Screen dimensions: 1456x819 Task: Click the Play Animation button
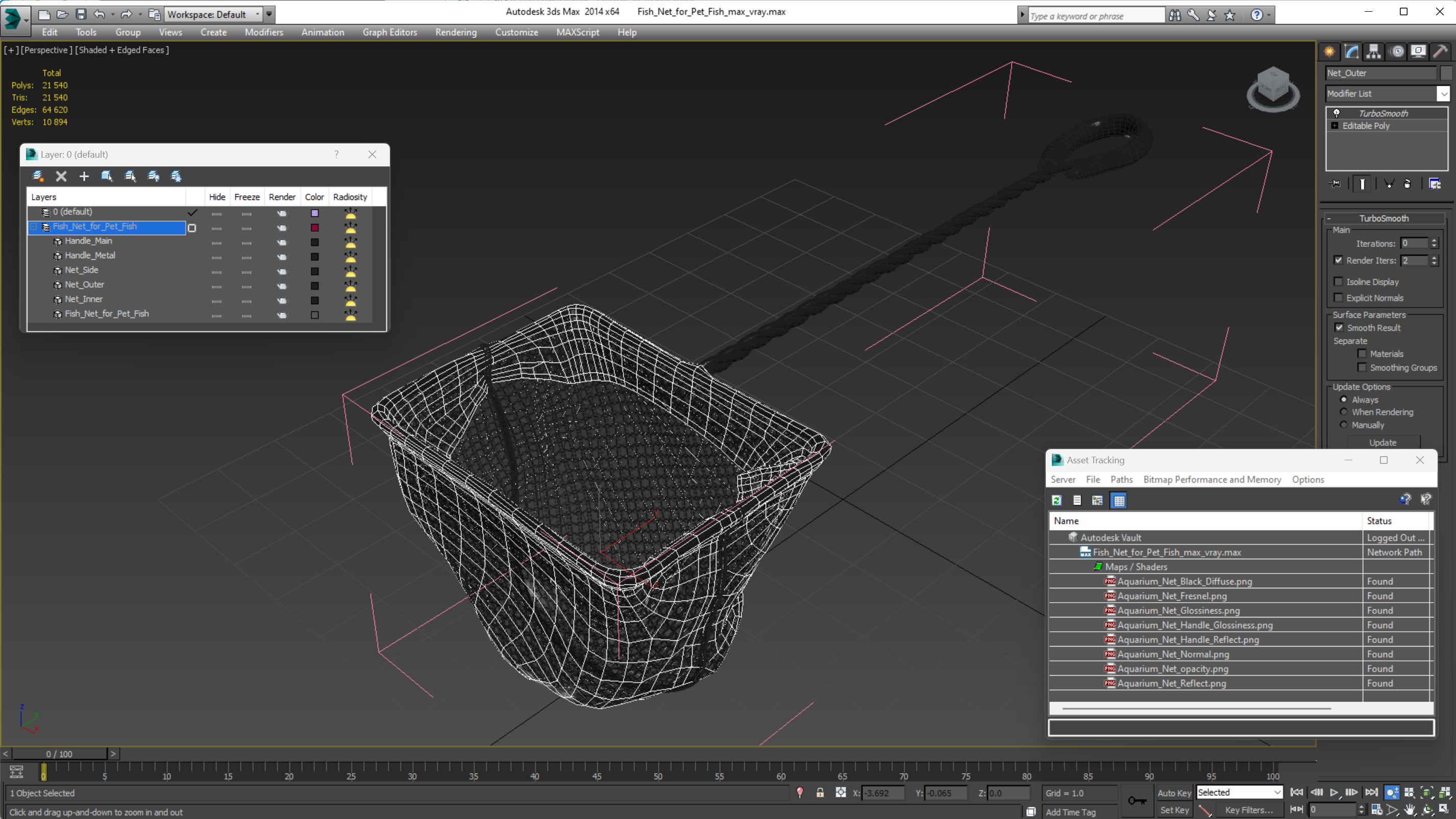[x=1334, y=792]
